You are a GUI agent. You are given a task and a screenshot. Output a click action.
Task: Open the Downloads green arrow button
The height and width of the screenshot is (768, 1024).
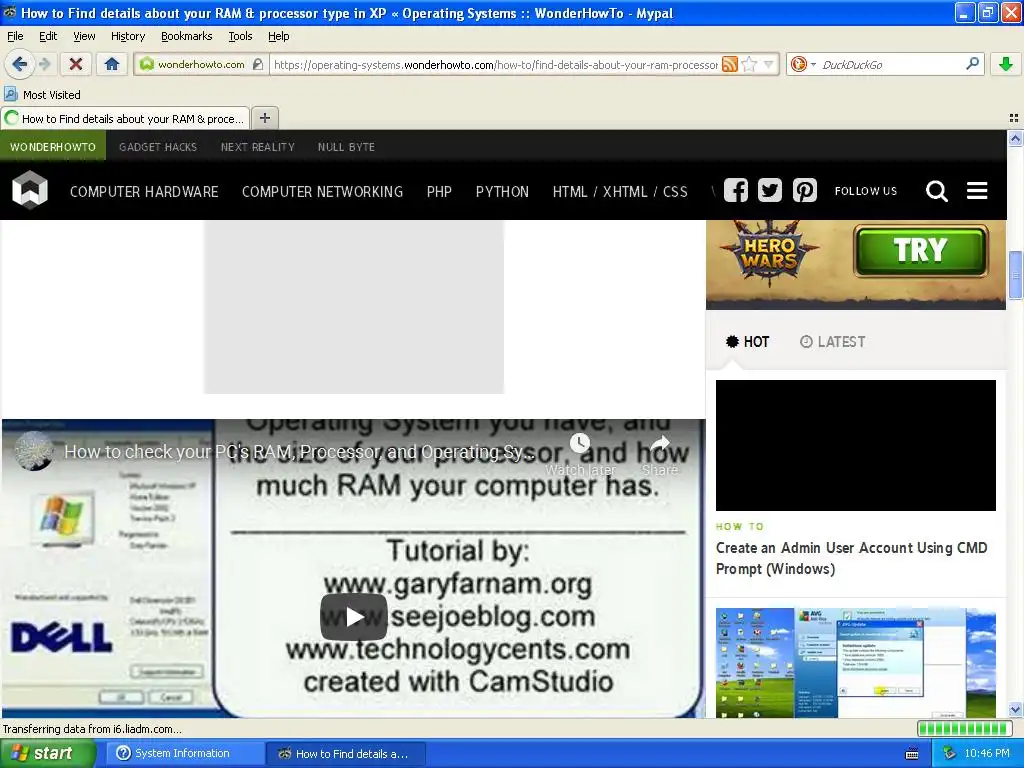1006,64
